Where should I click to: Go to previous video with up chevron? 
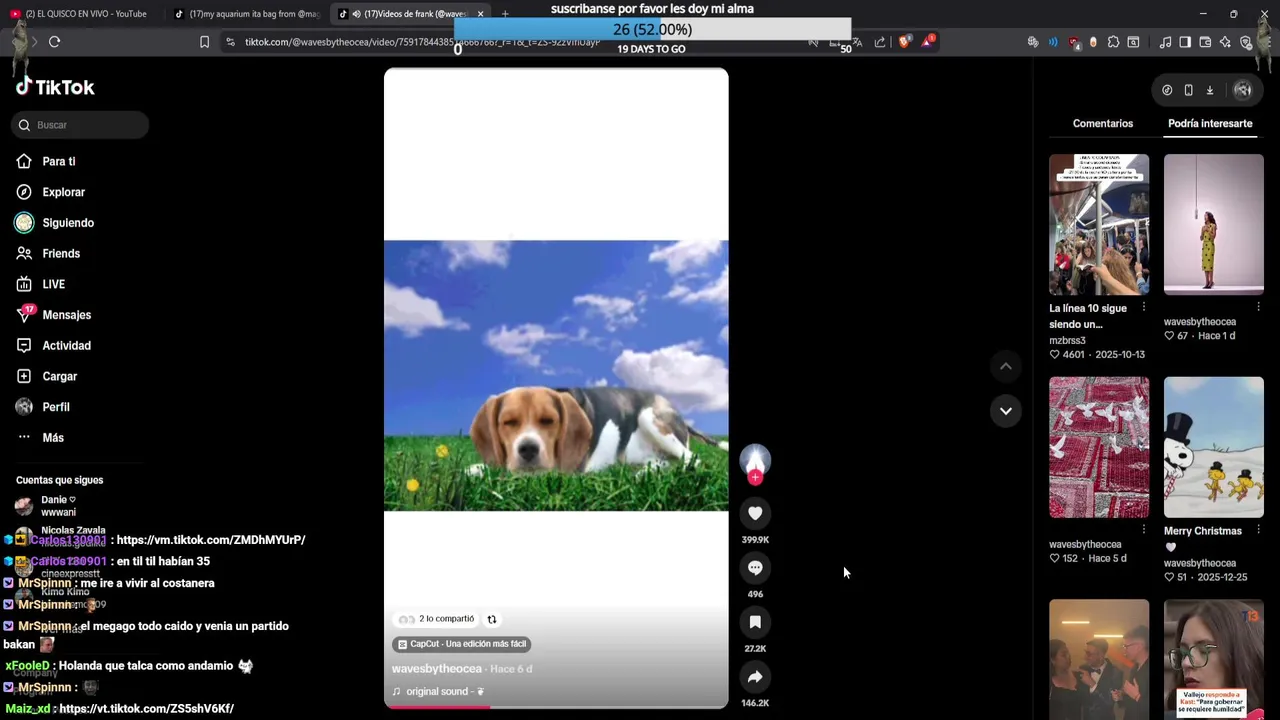[x=1006, y=367]
